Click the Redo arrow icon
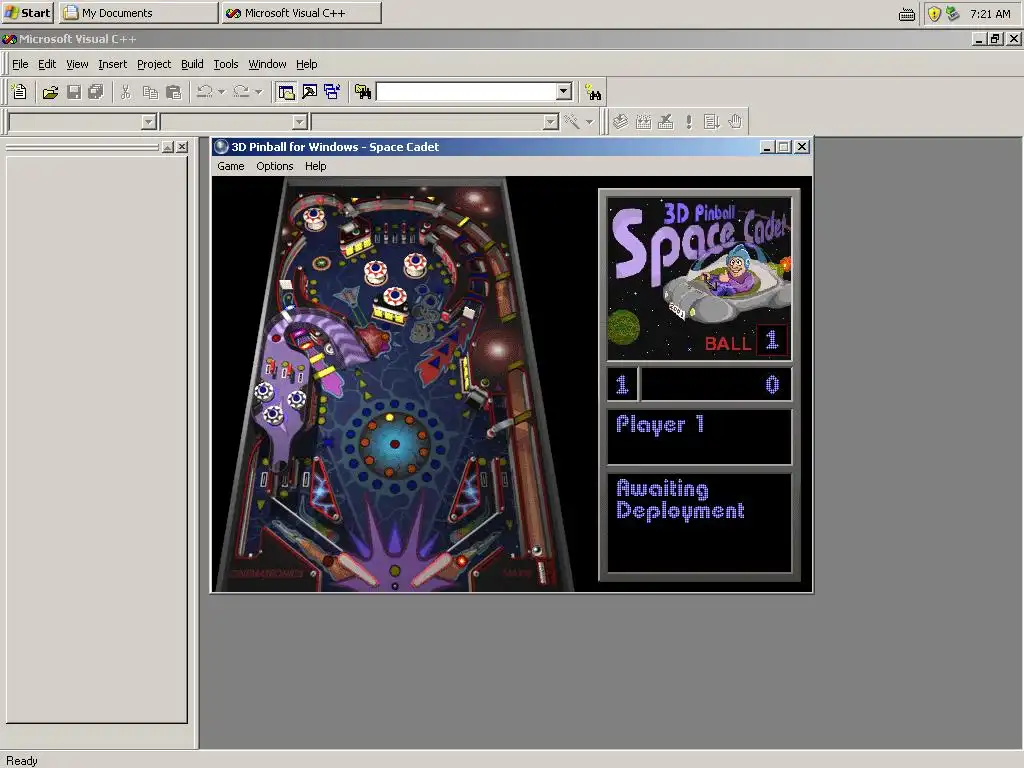This screenshot has height=768, width=1024. coord(242,92)
